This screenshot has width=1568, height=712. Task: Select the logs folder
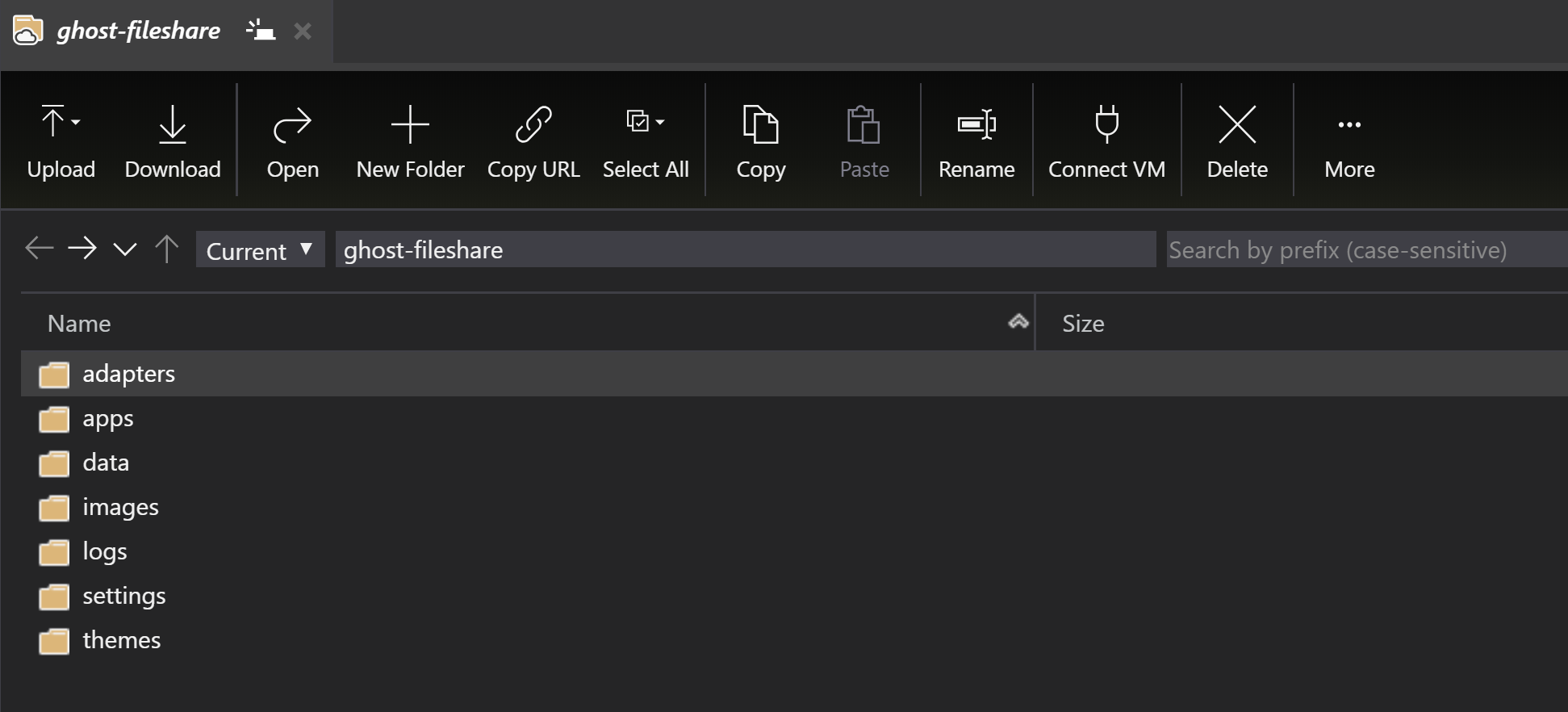[x=794, y=551]
